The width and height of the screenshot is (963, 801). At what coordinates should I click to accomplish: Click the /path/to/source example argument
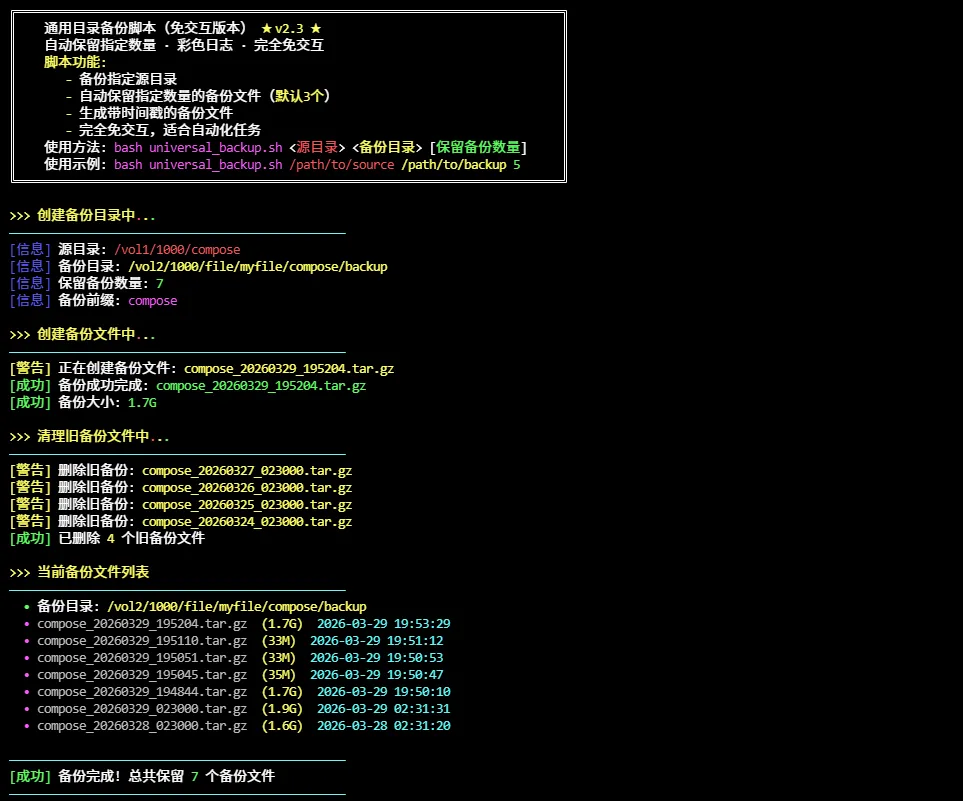pos(342,164)
